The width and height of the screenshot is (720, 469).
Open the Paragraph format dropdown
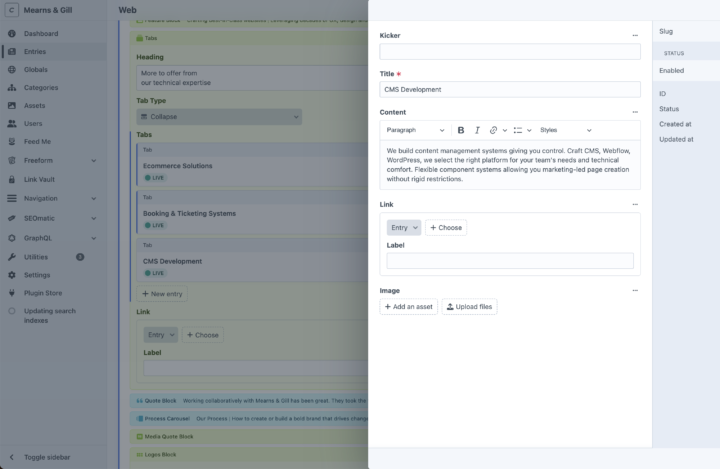415,130
